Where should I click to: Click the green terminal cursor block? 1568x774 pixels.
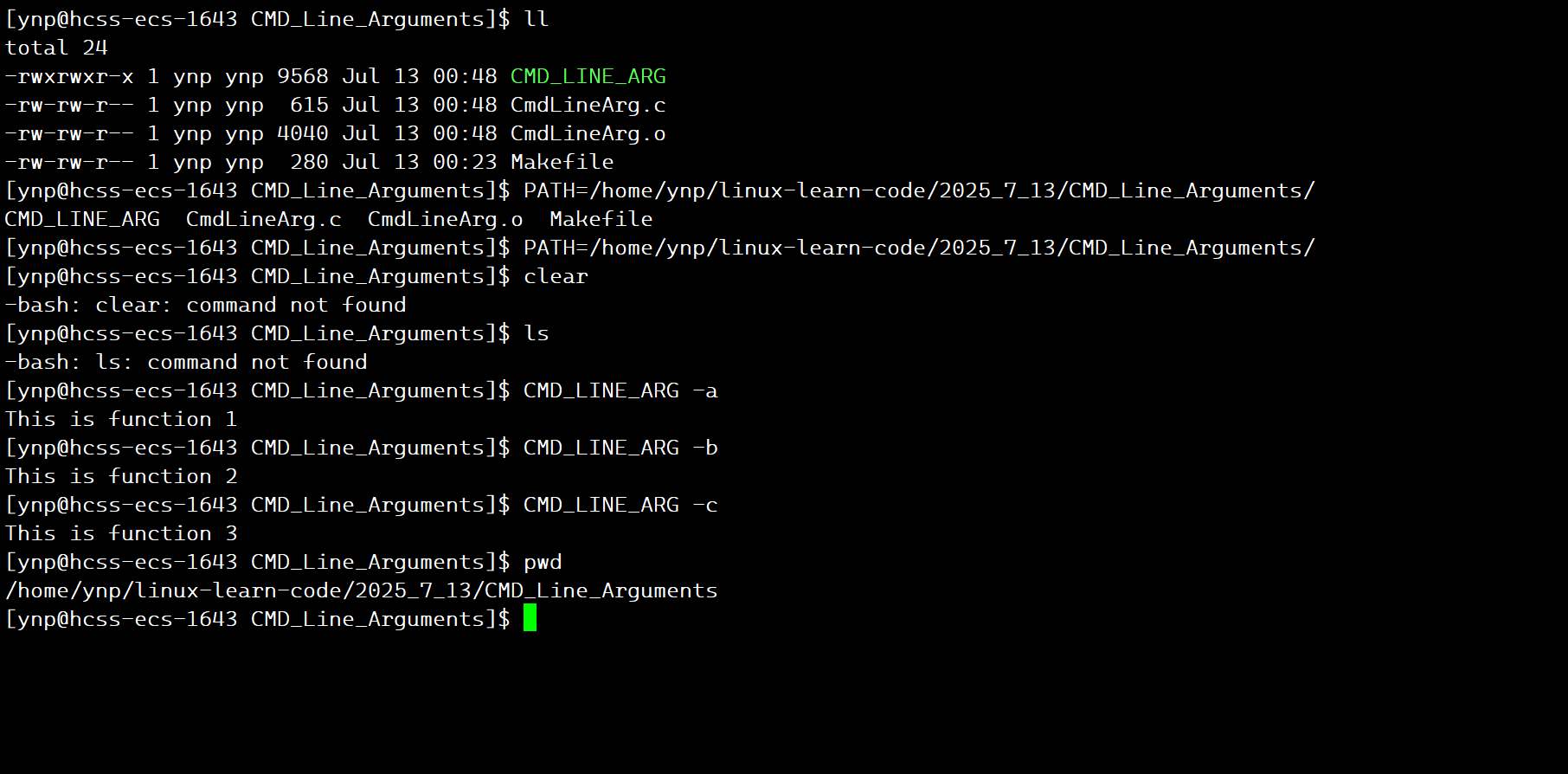coord(530,617)
